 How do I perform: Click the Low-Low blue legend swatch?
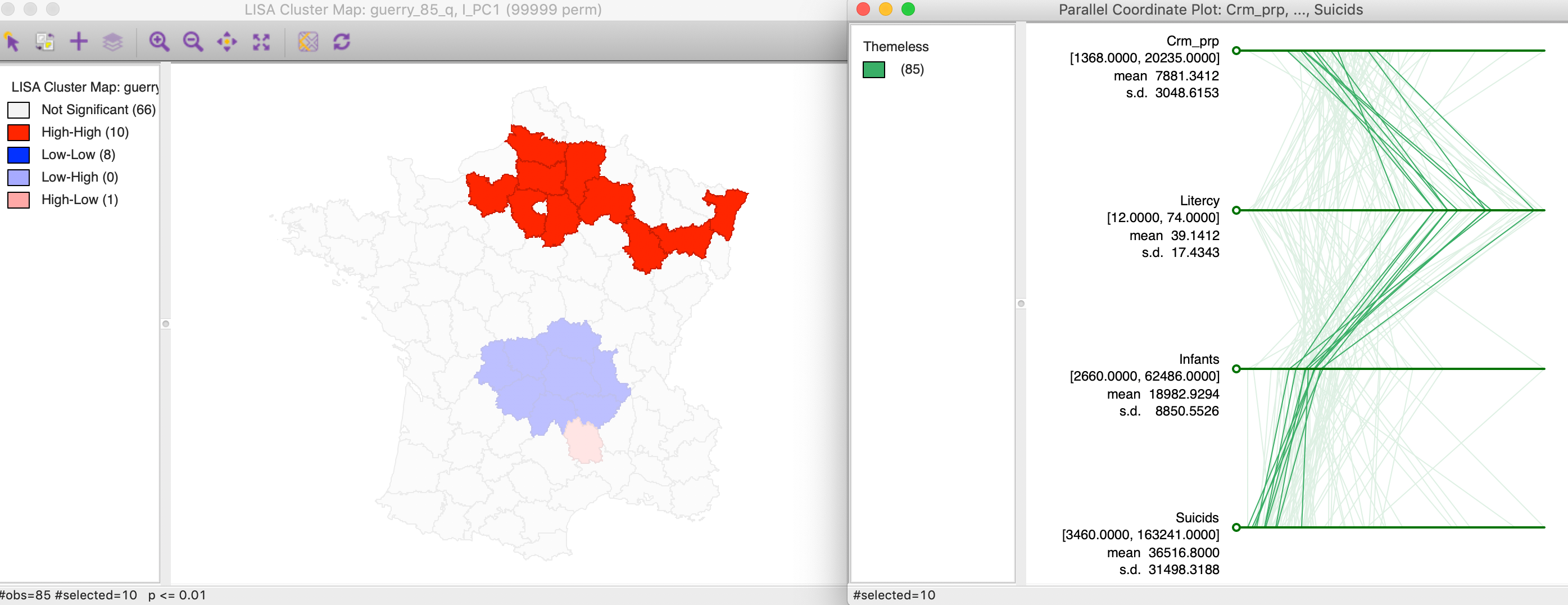pos(19,155)
